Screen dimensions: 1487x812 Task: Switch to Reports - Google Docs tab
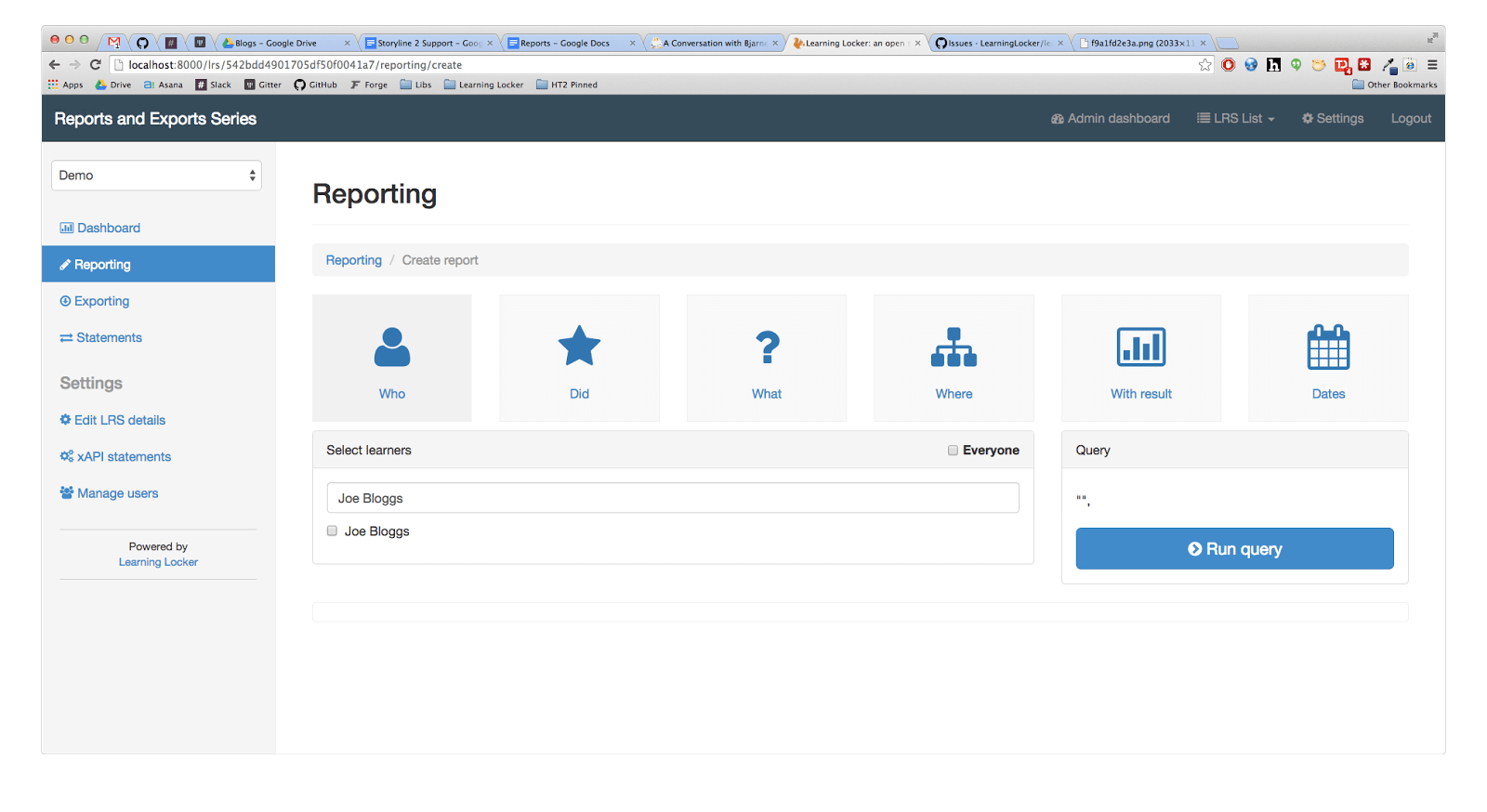570,43
